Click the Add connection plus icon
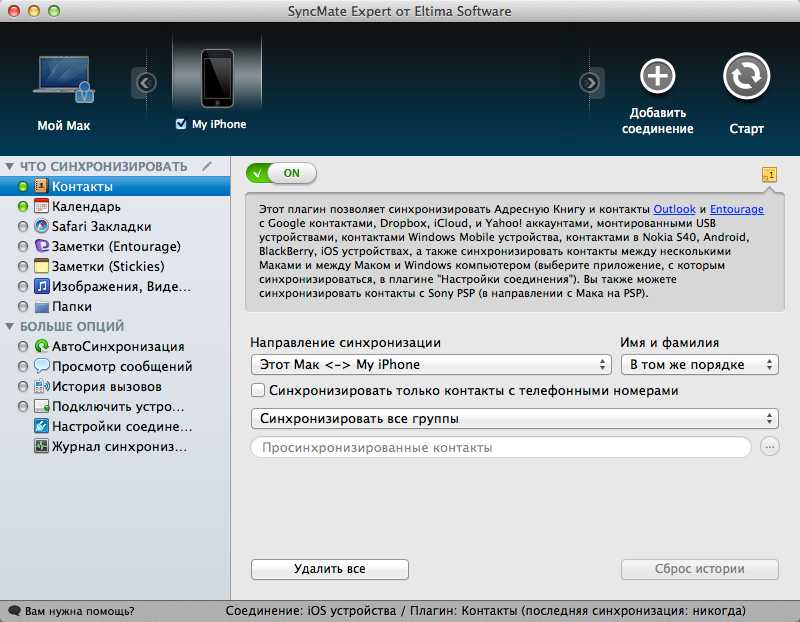The width and height of the screenshot is (800, 622). click(658, 76)
